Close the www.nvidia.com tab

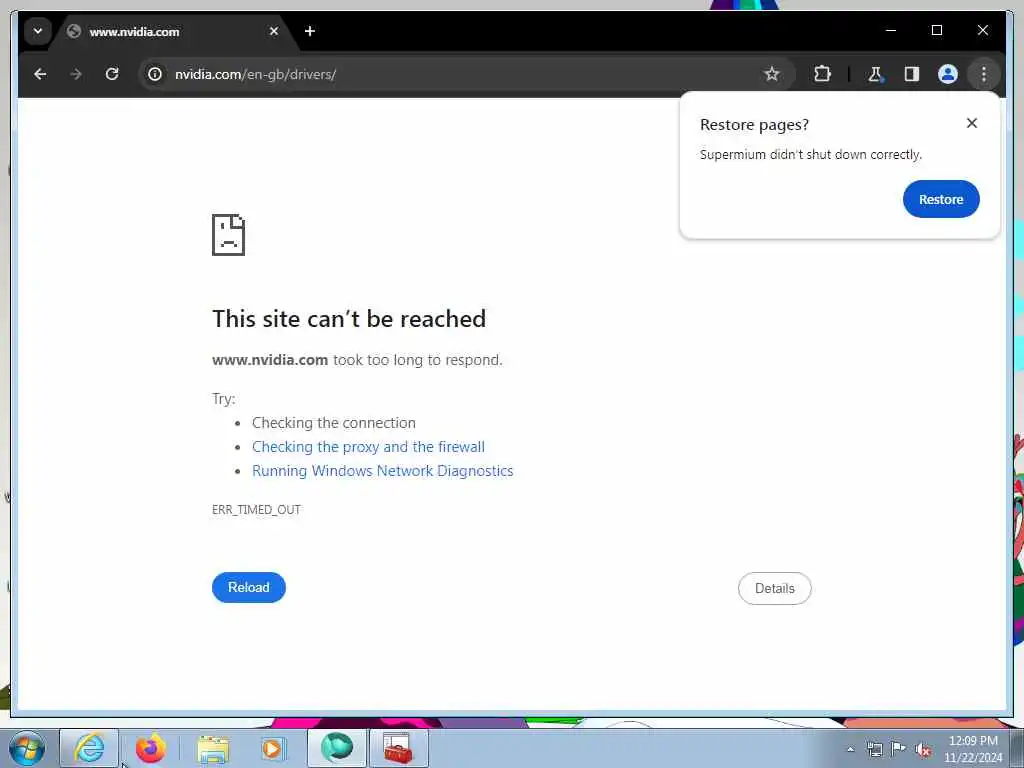coord(274,31)
